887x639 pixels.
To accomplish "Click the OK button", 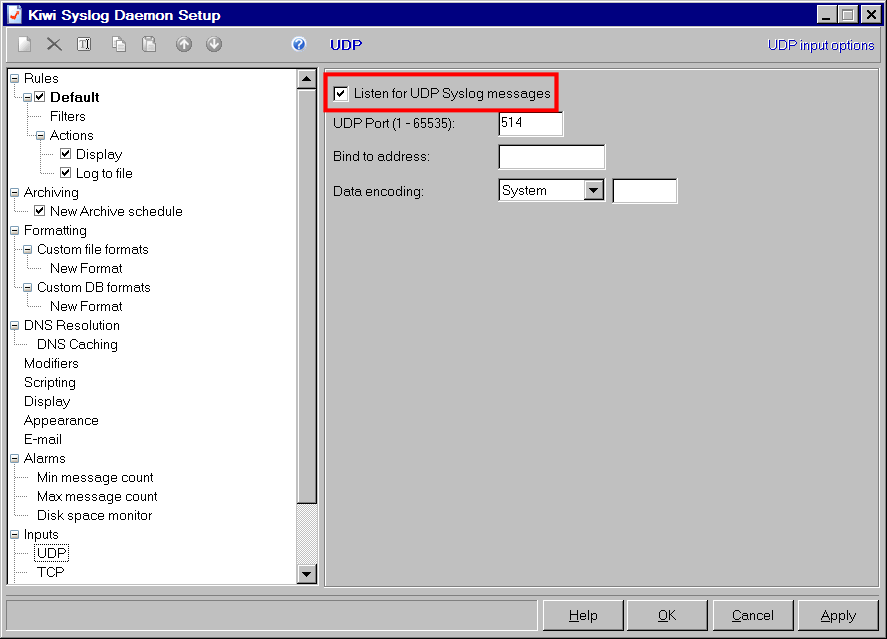I will coord(667,615).
